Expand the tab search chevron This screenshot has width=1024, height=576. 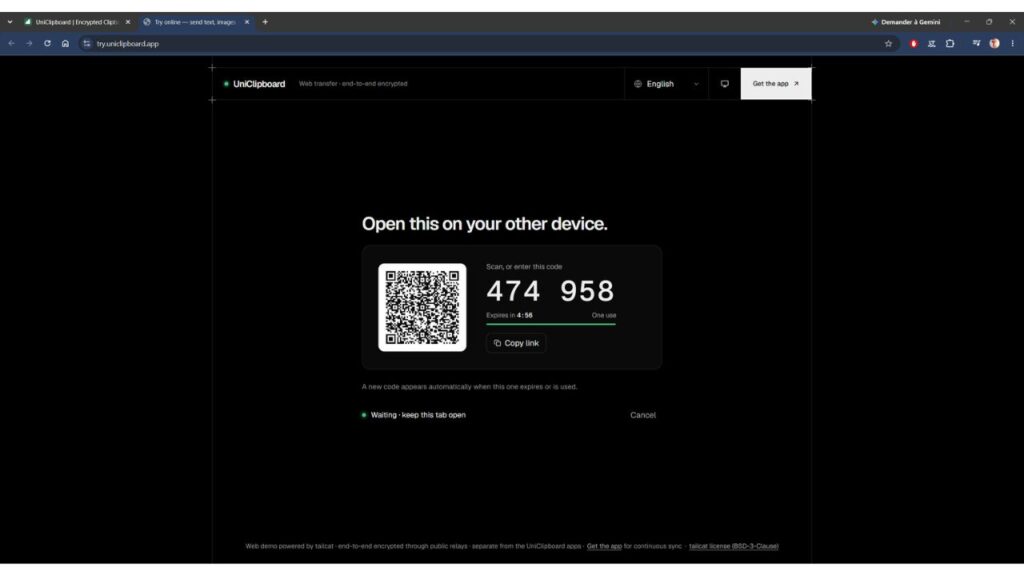coord(10,22)
